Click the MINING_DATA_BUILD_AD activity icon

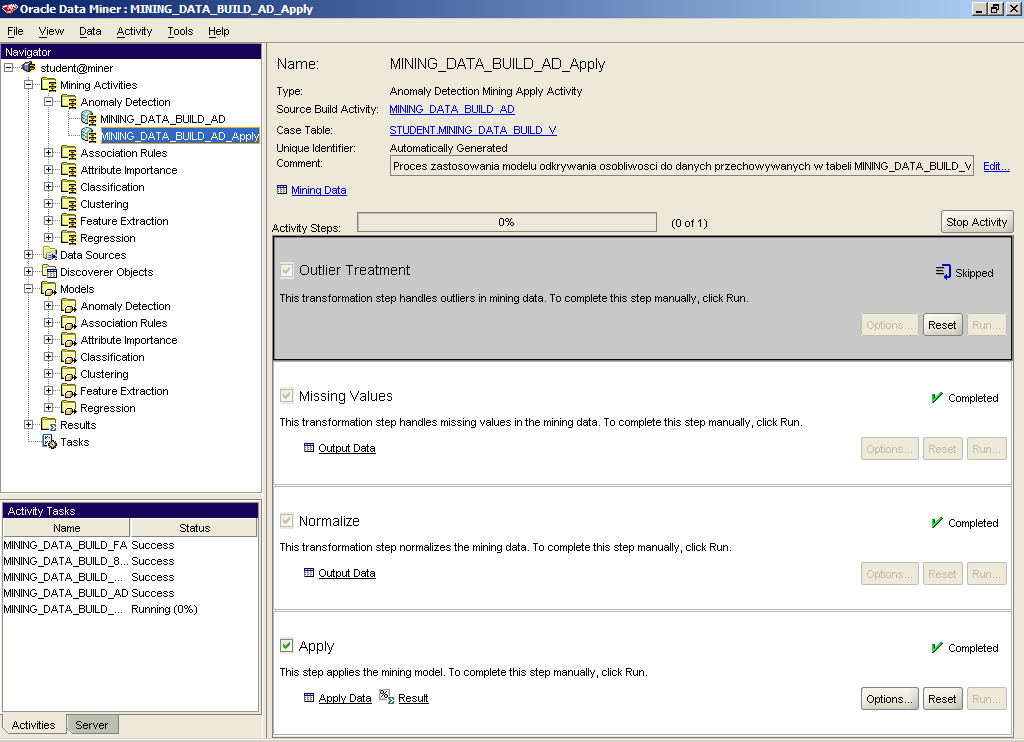point(89,119)
